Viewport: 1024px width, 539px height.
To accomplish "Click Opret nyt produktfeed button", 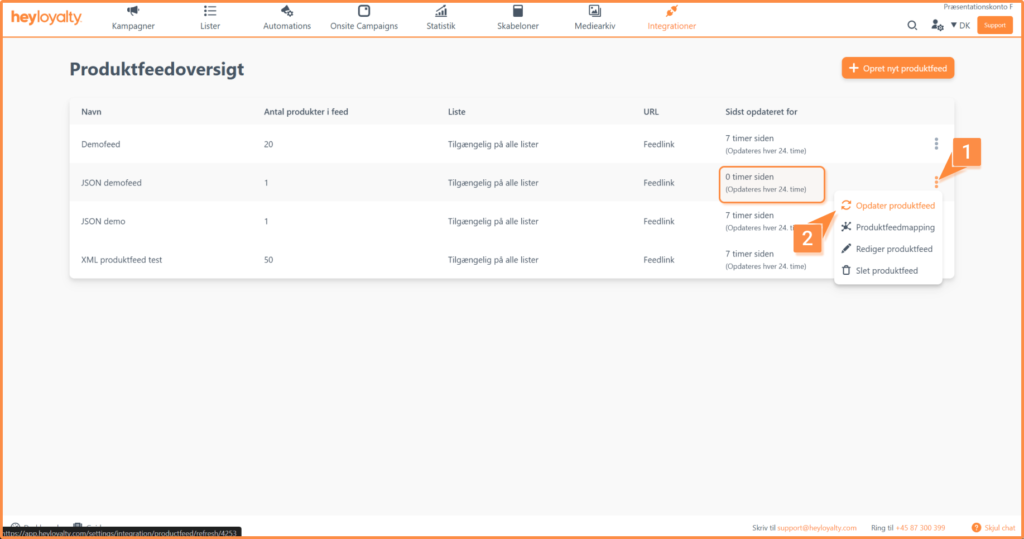I will [898, 68].
